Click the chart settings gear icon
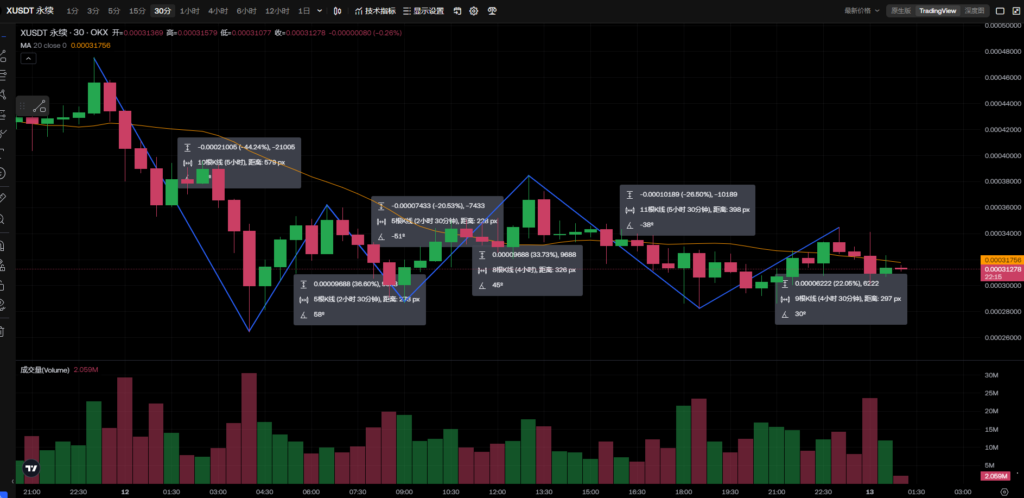Screen dimensions: 1024x498 [473, 11]
